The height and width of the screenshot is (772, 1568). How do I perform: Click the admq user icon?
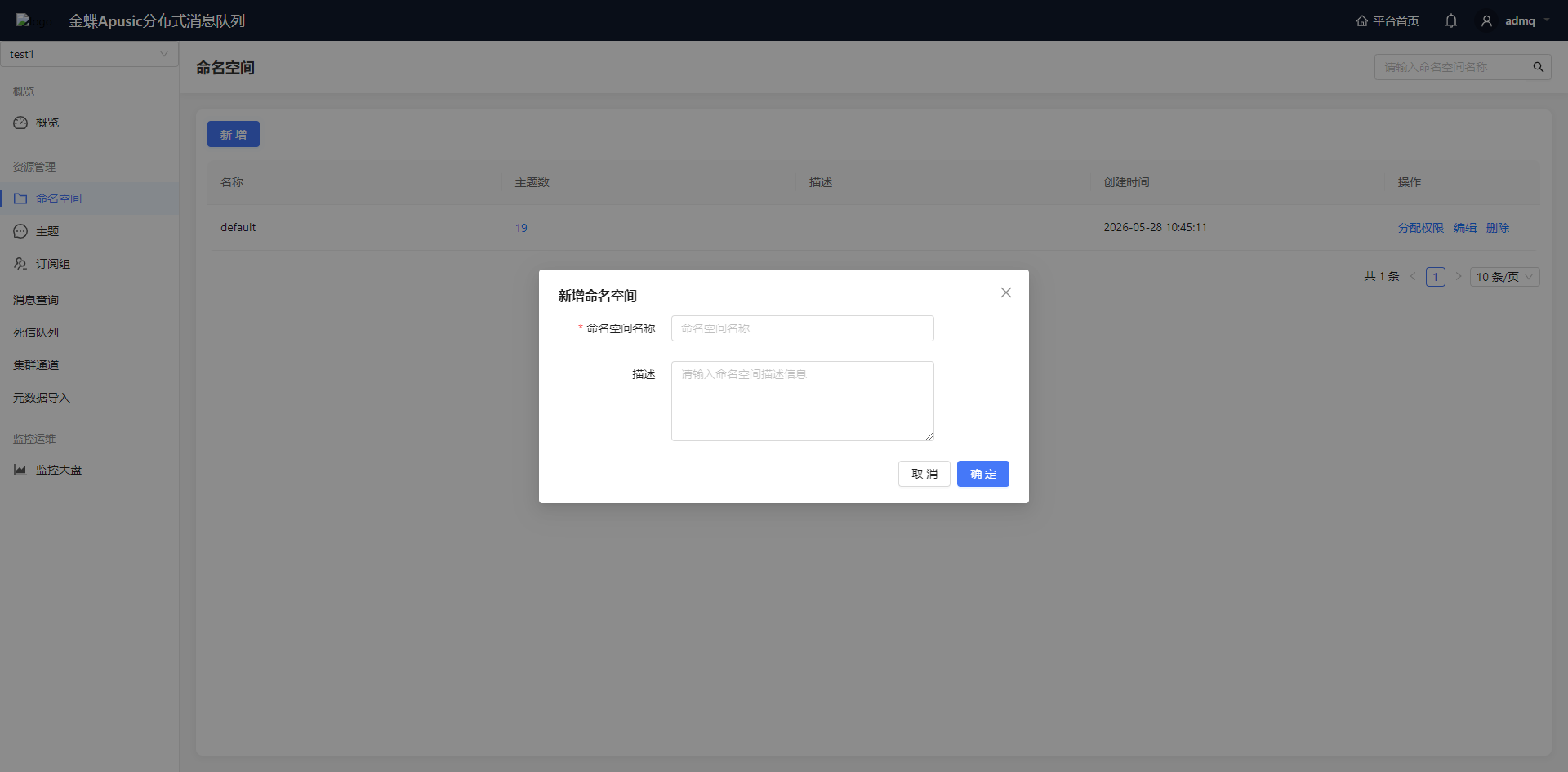pyautogui.click(x=1487, y=20)
